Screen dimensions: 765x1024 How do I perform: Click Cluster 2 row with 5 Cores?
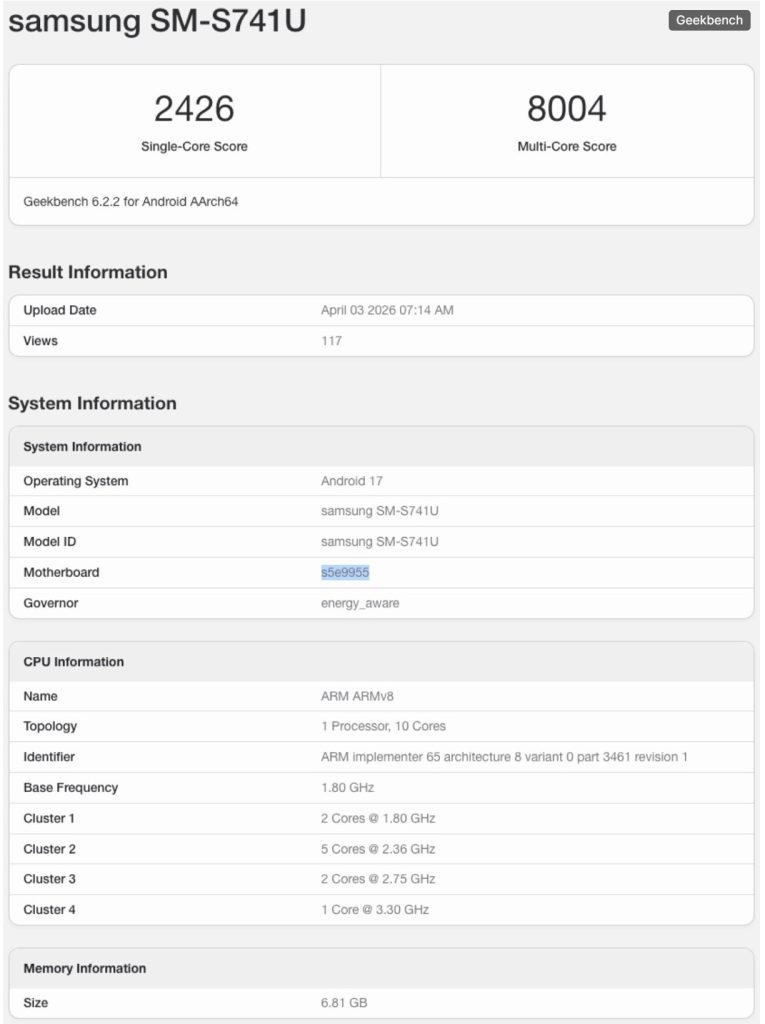click(382, 849)
